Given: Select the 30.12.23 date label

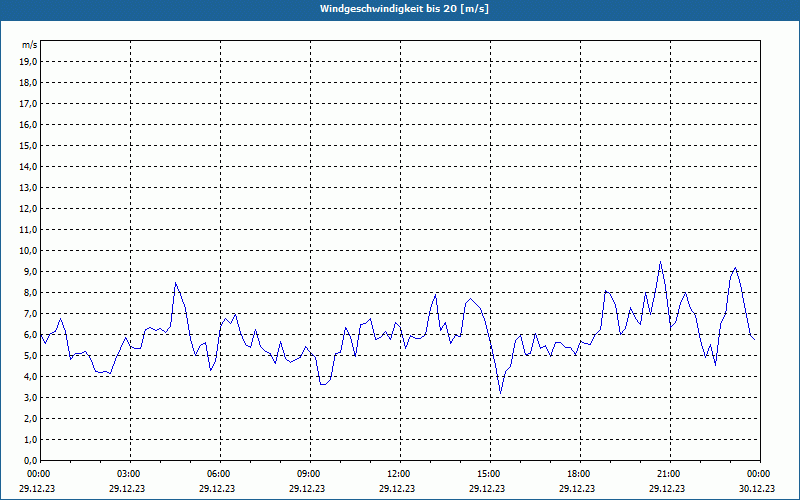Looking at the screenshot, I should (757, 488).
